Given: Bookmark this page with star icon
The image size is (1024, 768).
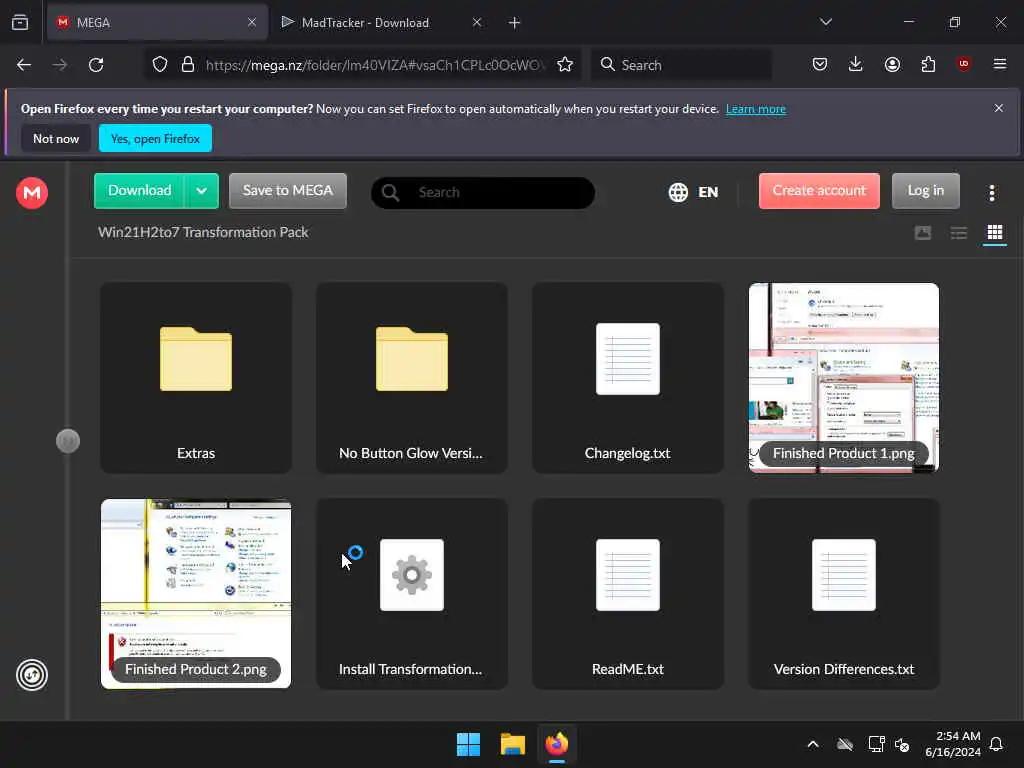Looking at the screenshot, I should coord(565,65).
